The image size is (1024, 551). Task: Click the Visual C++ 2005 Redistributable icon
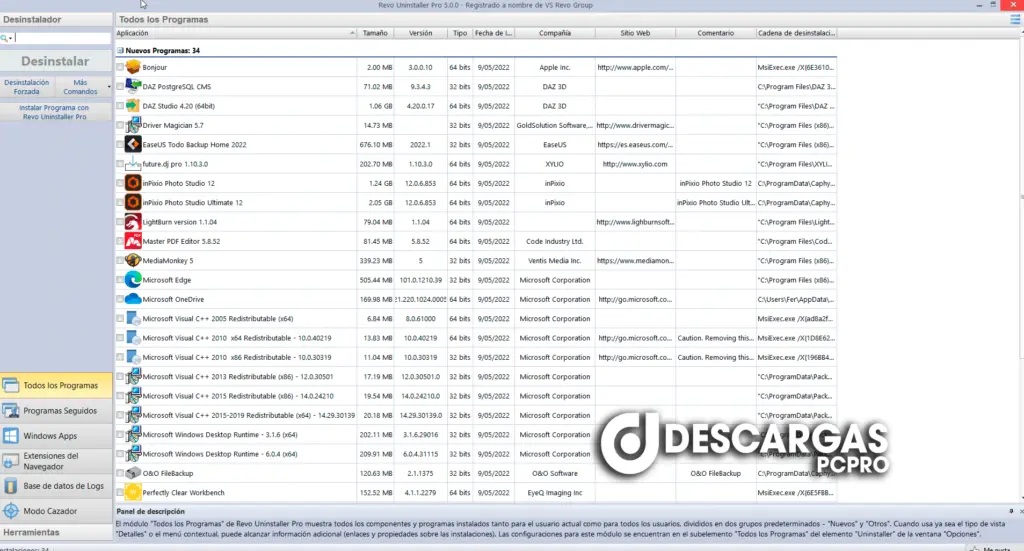pos(133,319)
